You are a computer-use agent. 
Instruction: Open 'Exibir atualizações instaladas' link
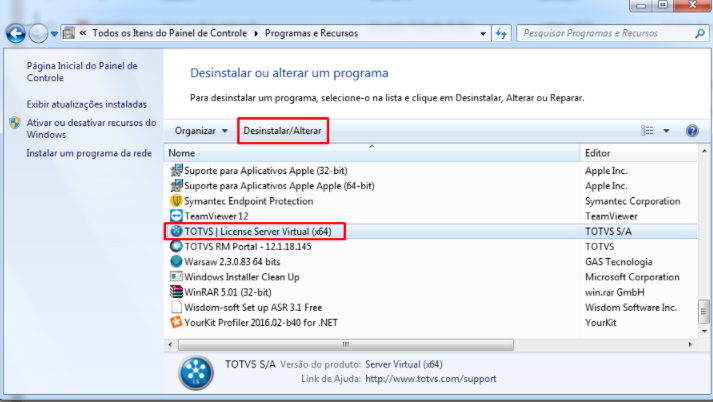[86, 104]
